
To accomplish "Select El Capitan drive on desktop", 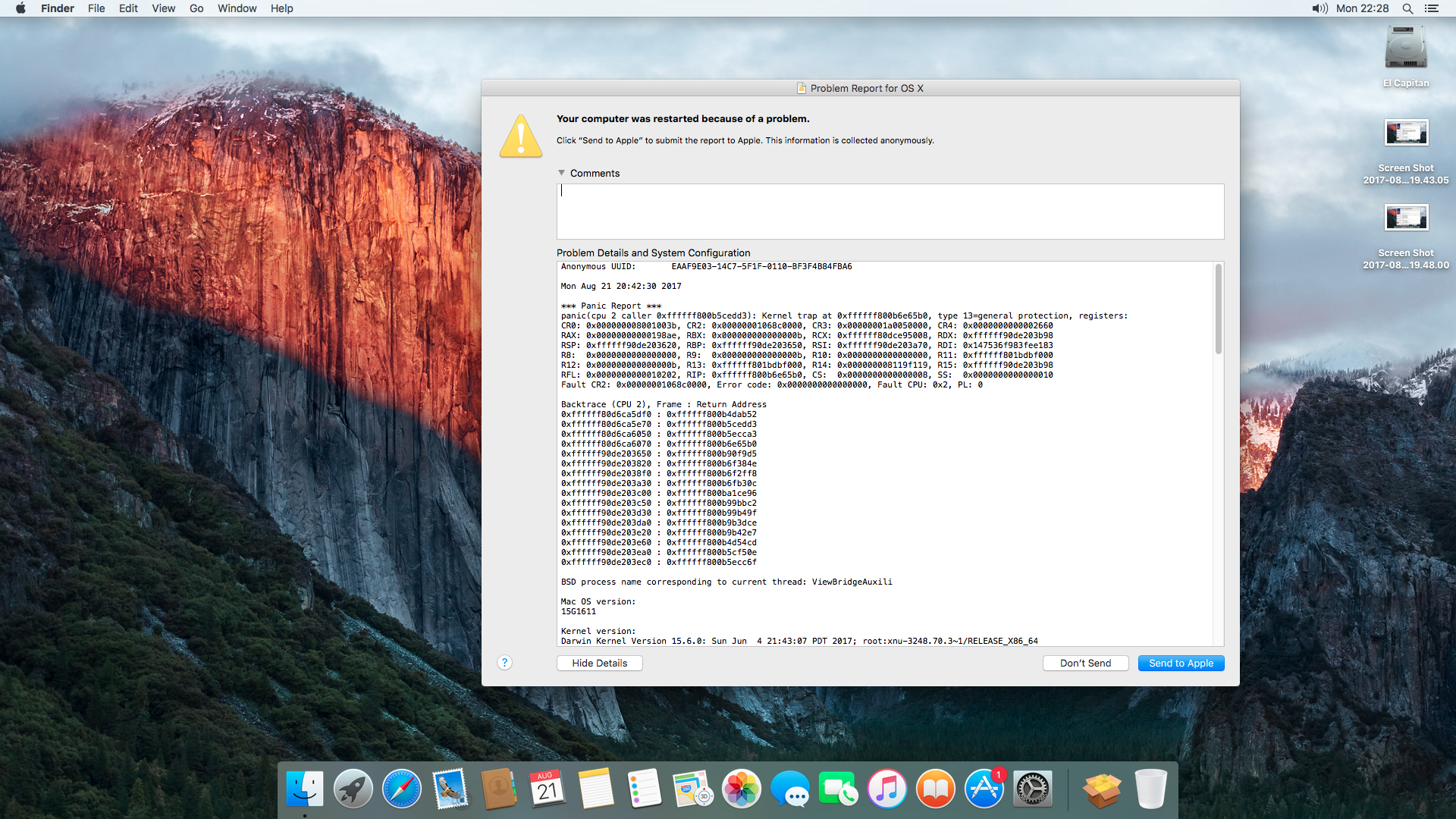I will coord(1406,49).
